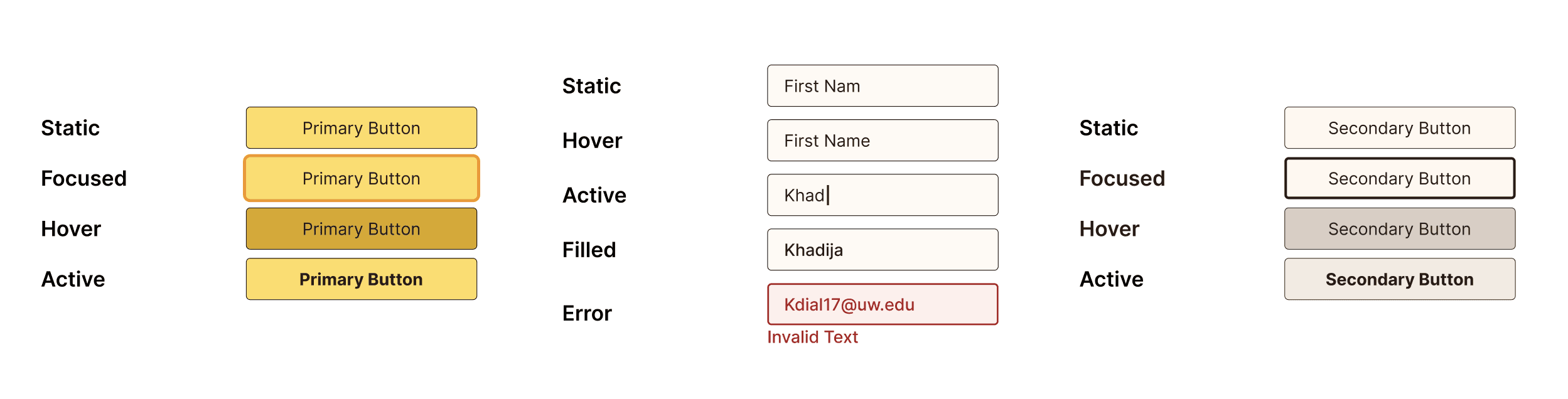The height and width of the screenshot is (399, 1568).
Task: Click the hover input showing "First Name"
Action: click(x=882, y=141)
